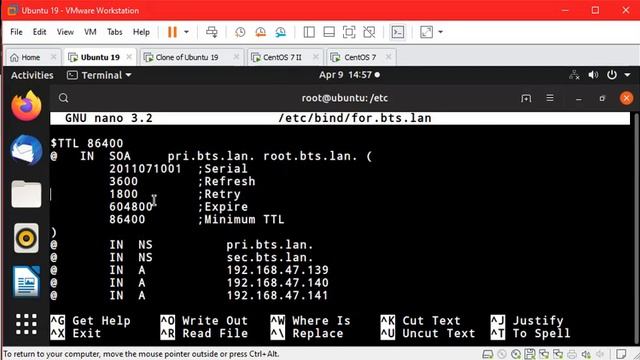Toggle the VMware library sidebar panel
Viewport: 640px width, 360px height.
309,32
